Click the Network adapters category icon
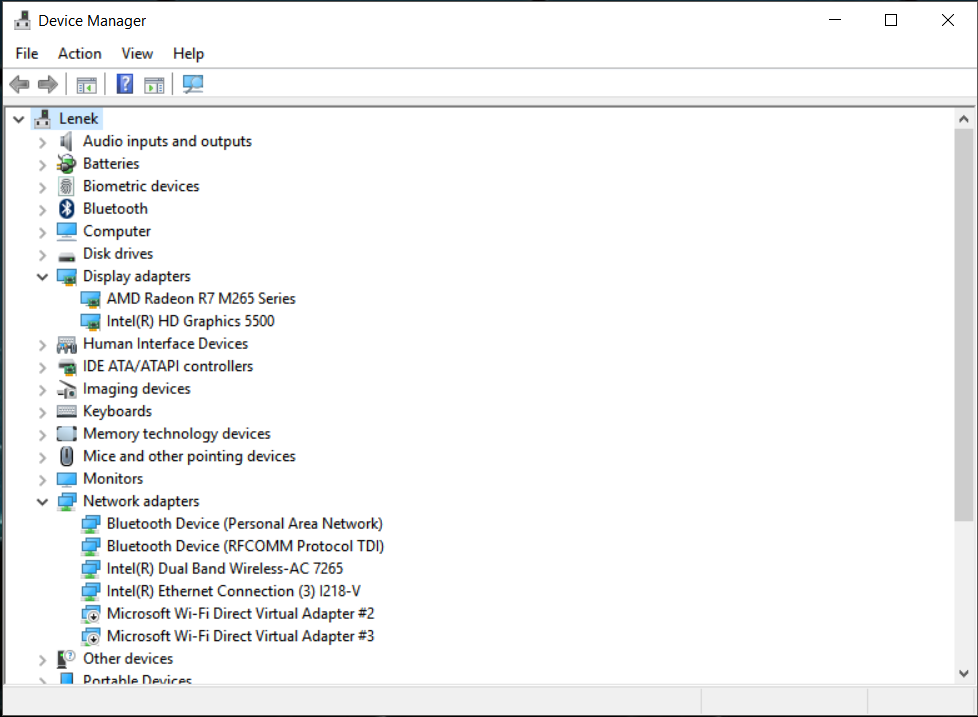Viewport: 978px width, 717px height. (67, 502)
